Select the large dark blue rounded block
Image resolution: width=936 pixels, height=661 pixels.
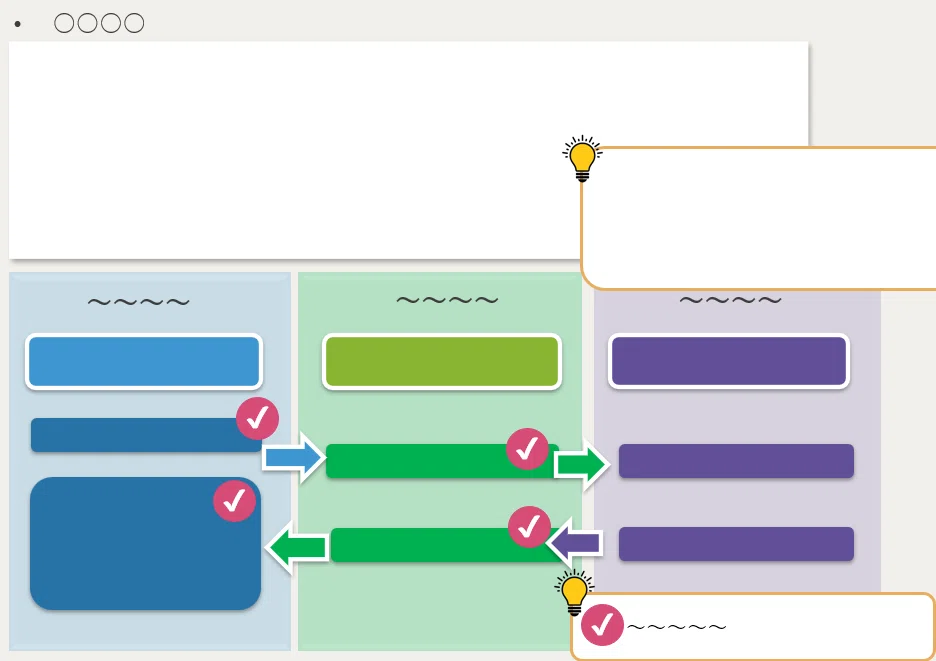pyautogui.click(x=146, y=543)
